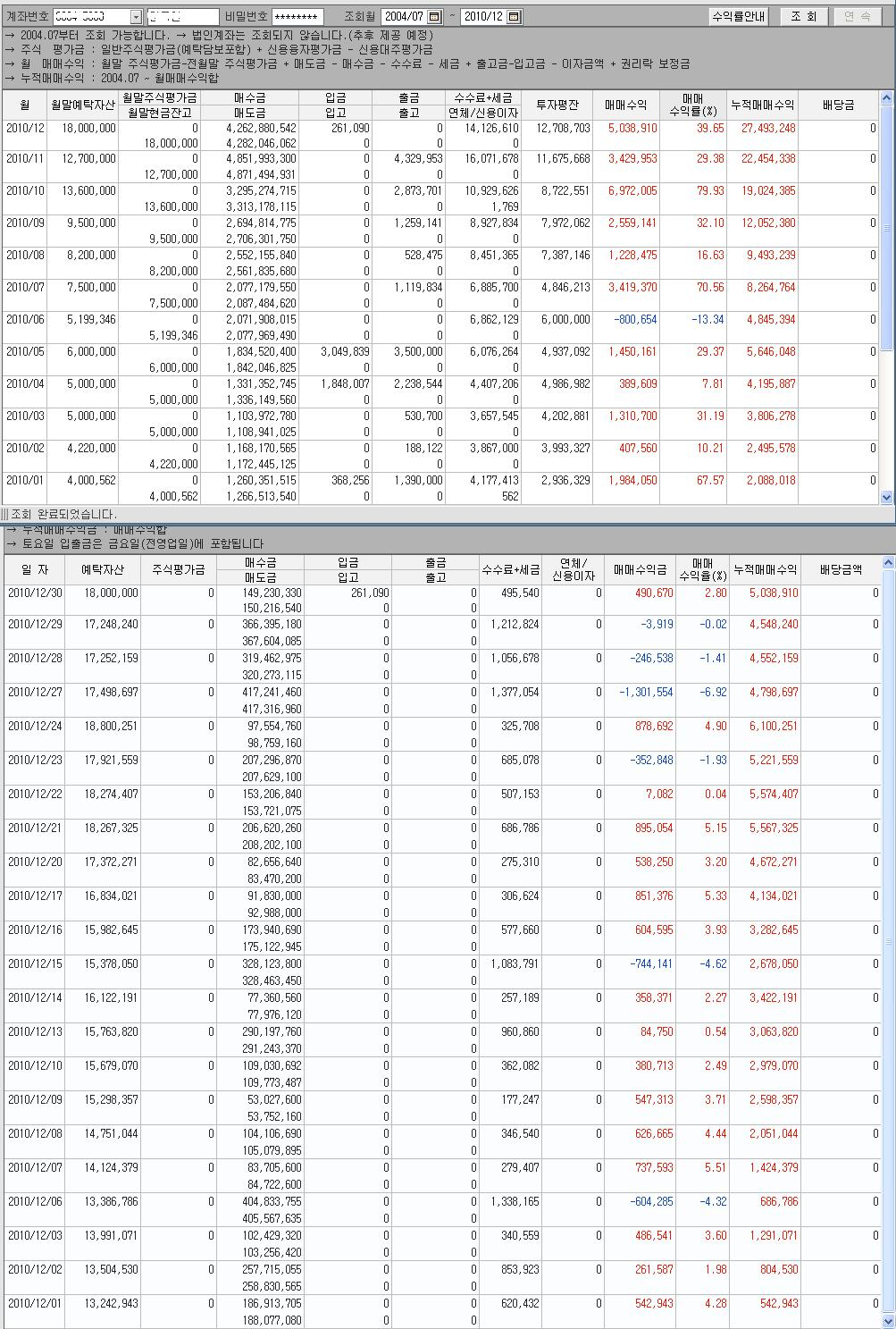Open the start month calendar picker

point(434,17)
